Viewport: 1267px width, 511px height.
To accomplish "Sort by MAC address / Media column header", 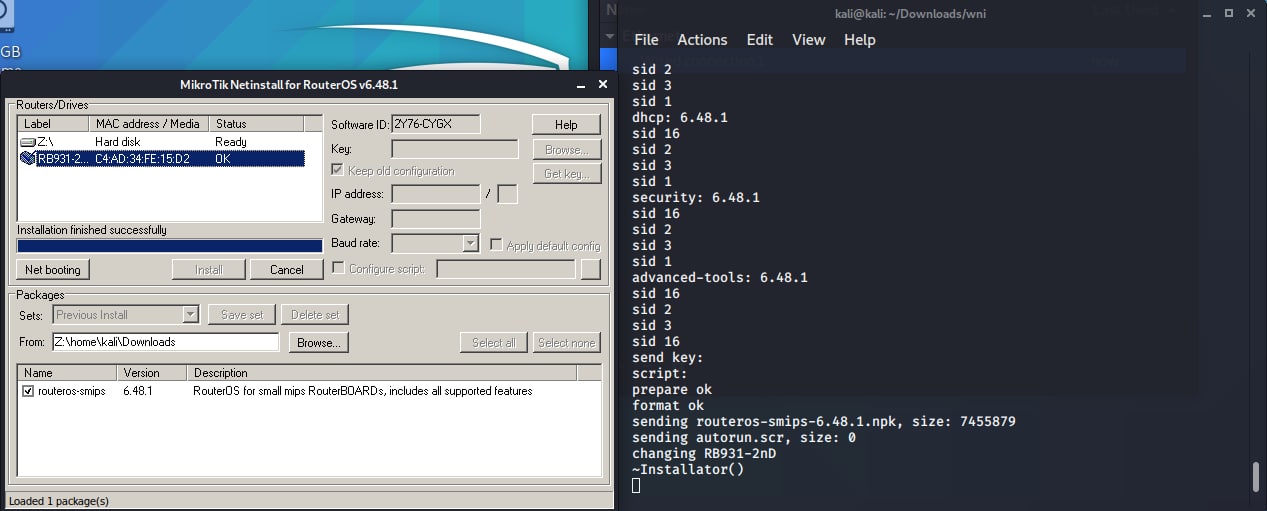I will click(149, 124).
